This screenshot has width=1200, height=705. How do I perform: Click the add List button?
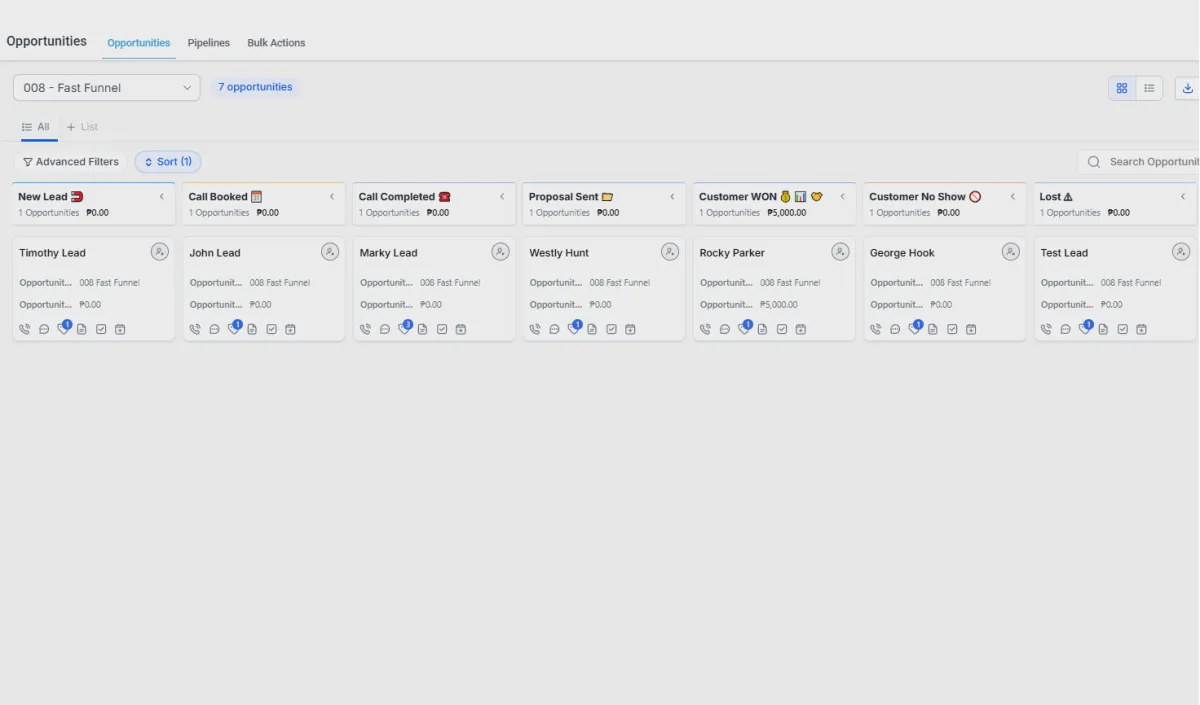click(x=82, y=127)
